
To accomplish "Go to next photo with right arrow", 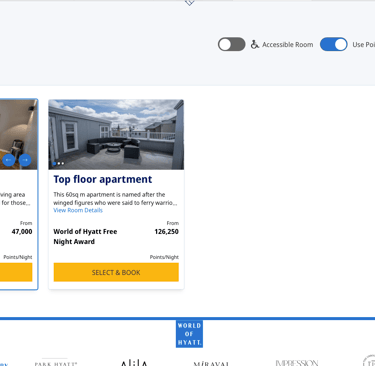I will pos(25,160).
